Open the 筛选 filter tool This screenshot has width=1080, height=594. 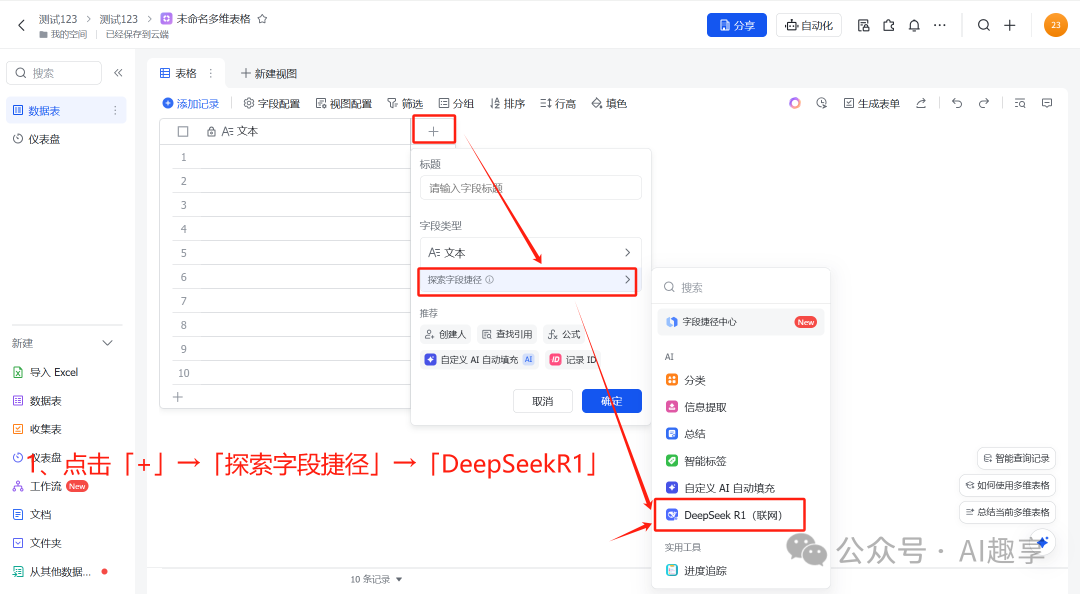click(x=405, y=103)
